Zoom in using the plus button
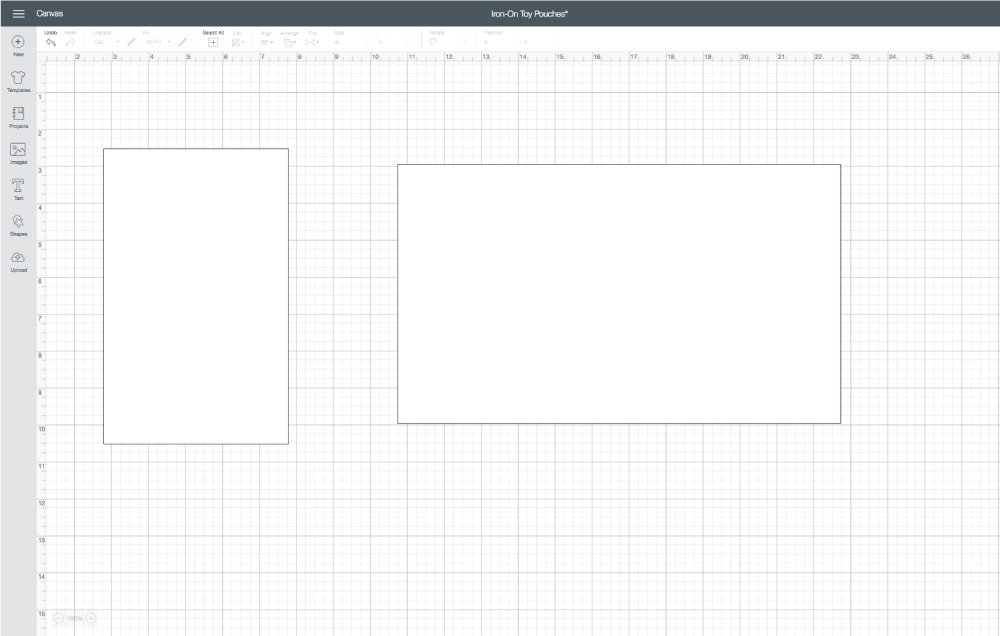This screenshot has width=1000, height=636. point(91,618)
